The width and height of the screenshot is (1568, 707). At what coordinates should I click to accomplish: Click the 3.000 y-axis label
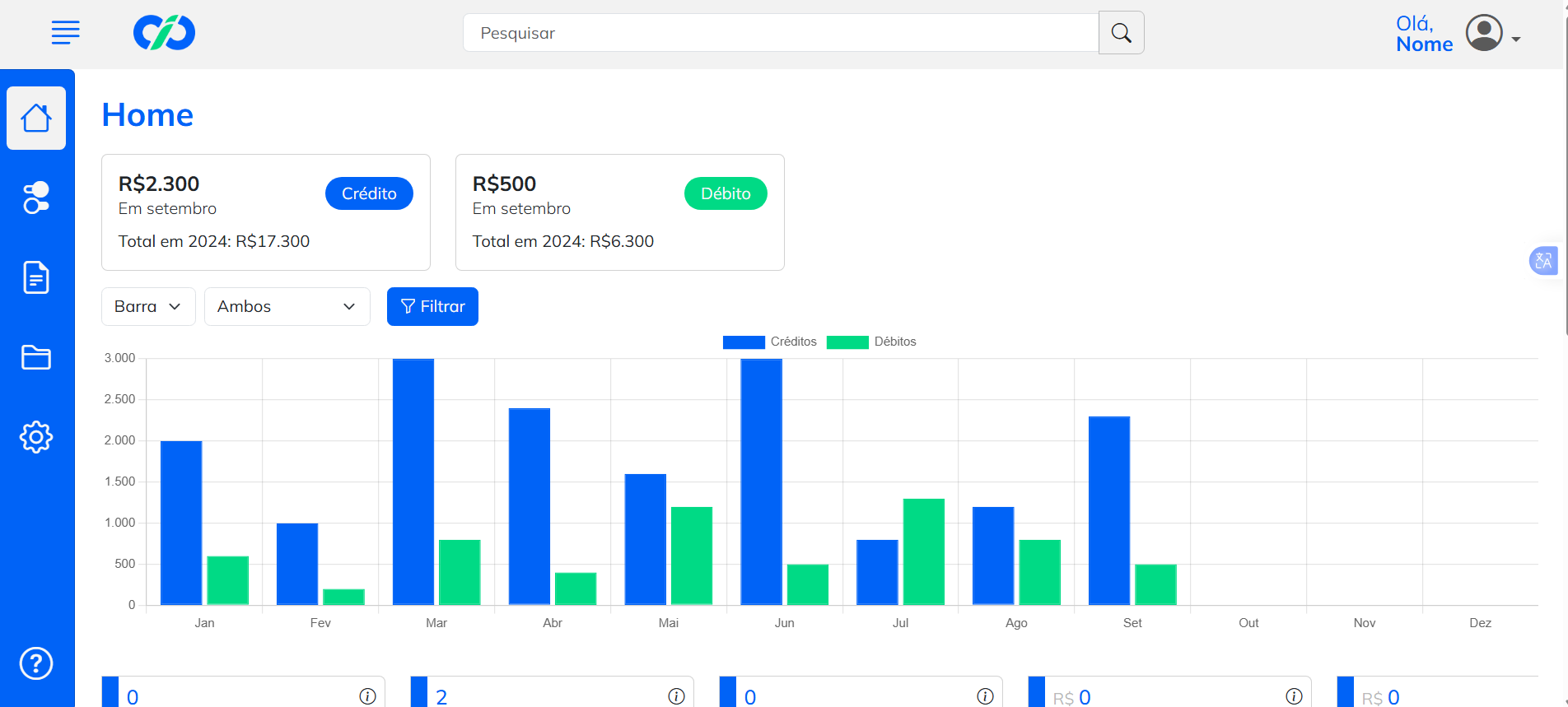click(x=119, y=358)
